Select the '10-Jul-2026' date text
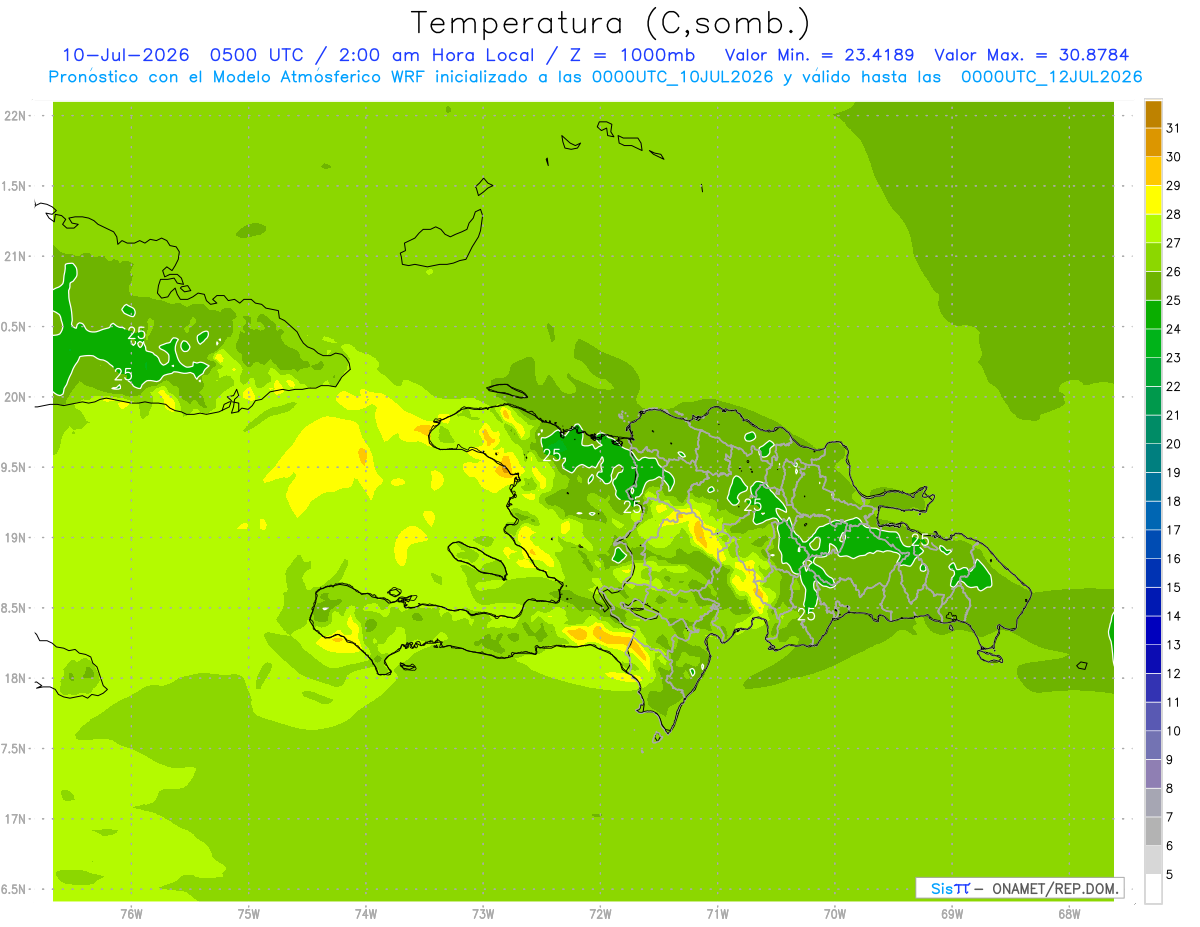The image size is (1200, 927). tap(127, 55)
